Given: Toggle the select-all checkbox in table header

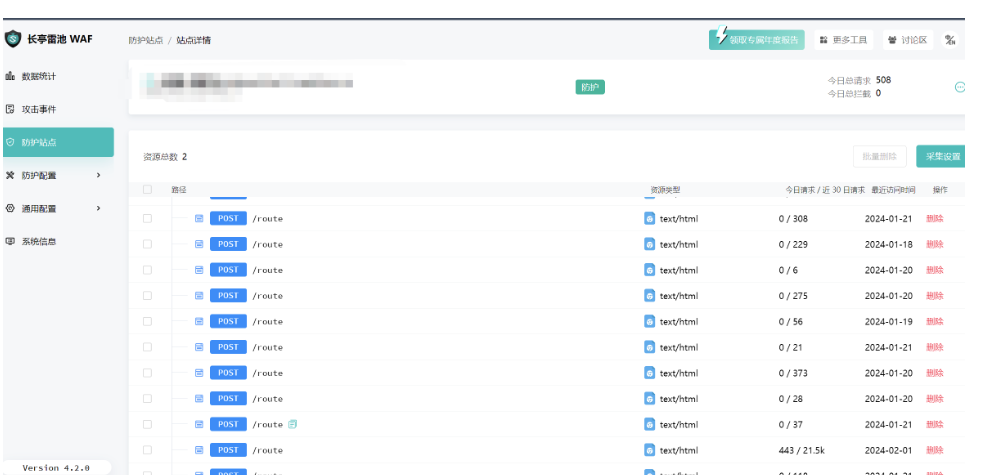Looking at the screenshot, I should click(148, 189).
